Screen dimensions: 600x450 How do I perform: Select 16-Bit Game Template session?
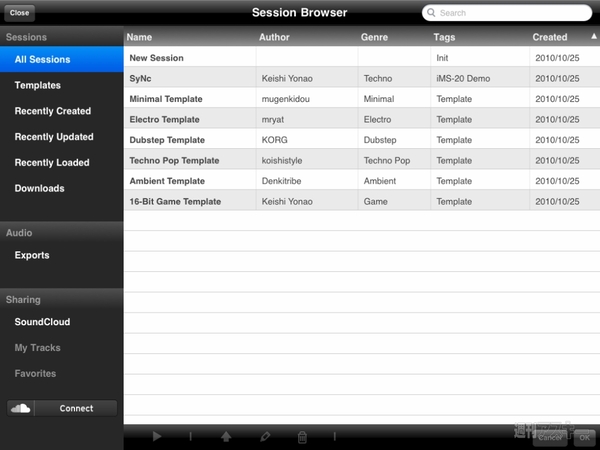(362, 201)
